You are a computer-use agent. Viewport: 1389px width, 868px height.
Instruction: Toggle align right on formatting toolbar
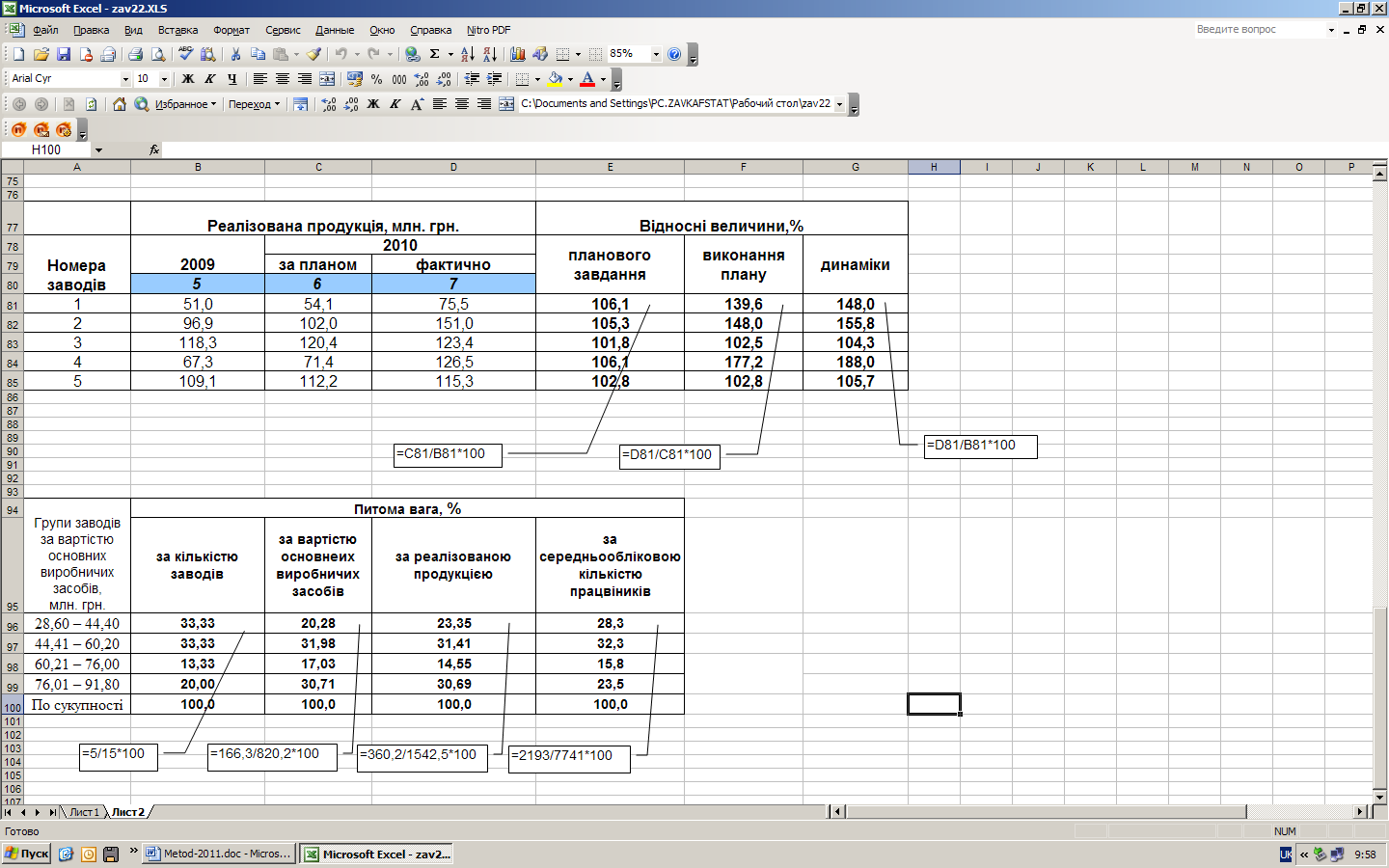pyautogui.click(x=304, y=79)
